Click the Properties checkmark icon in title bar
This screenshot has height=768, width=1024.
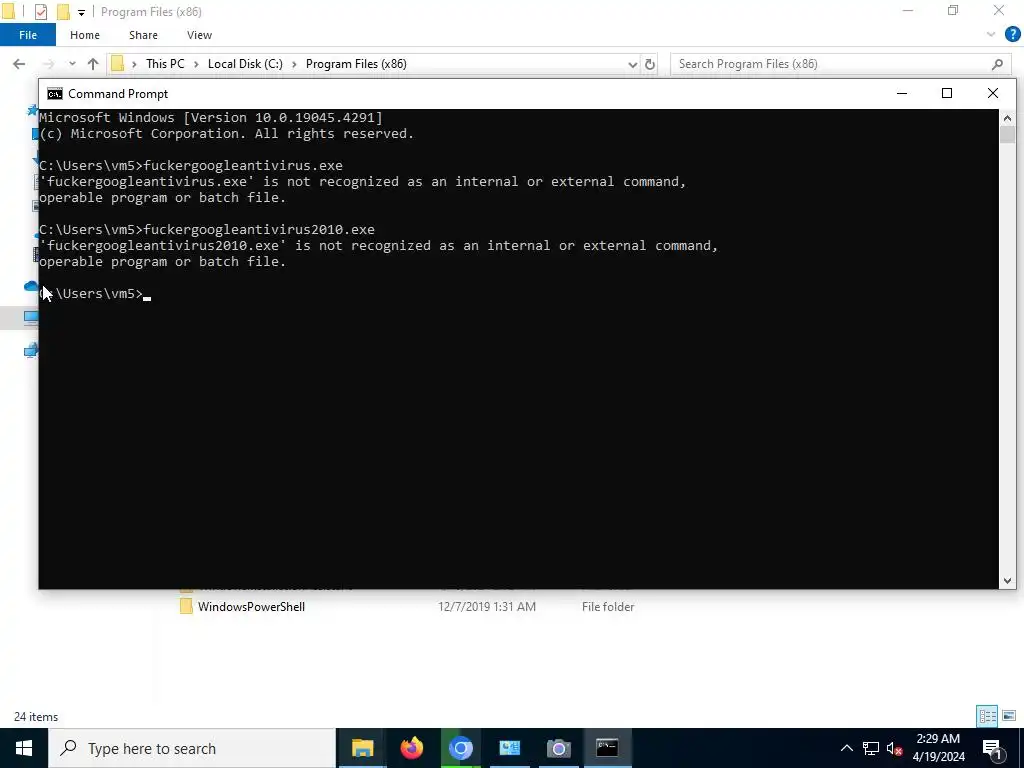point(40,12)
